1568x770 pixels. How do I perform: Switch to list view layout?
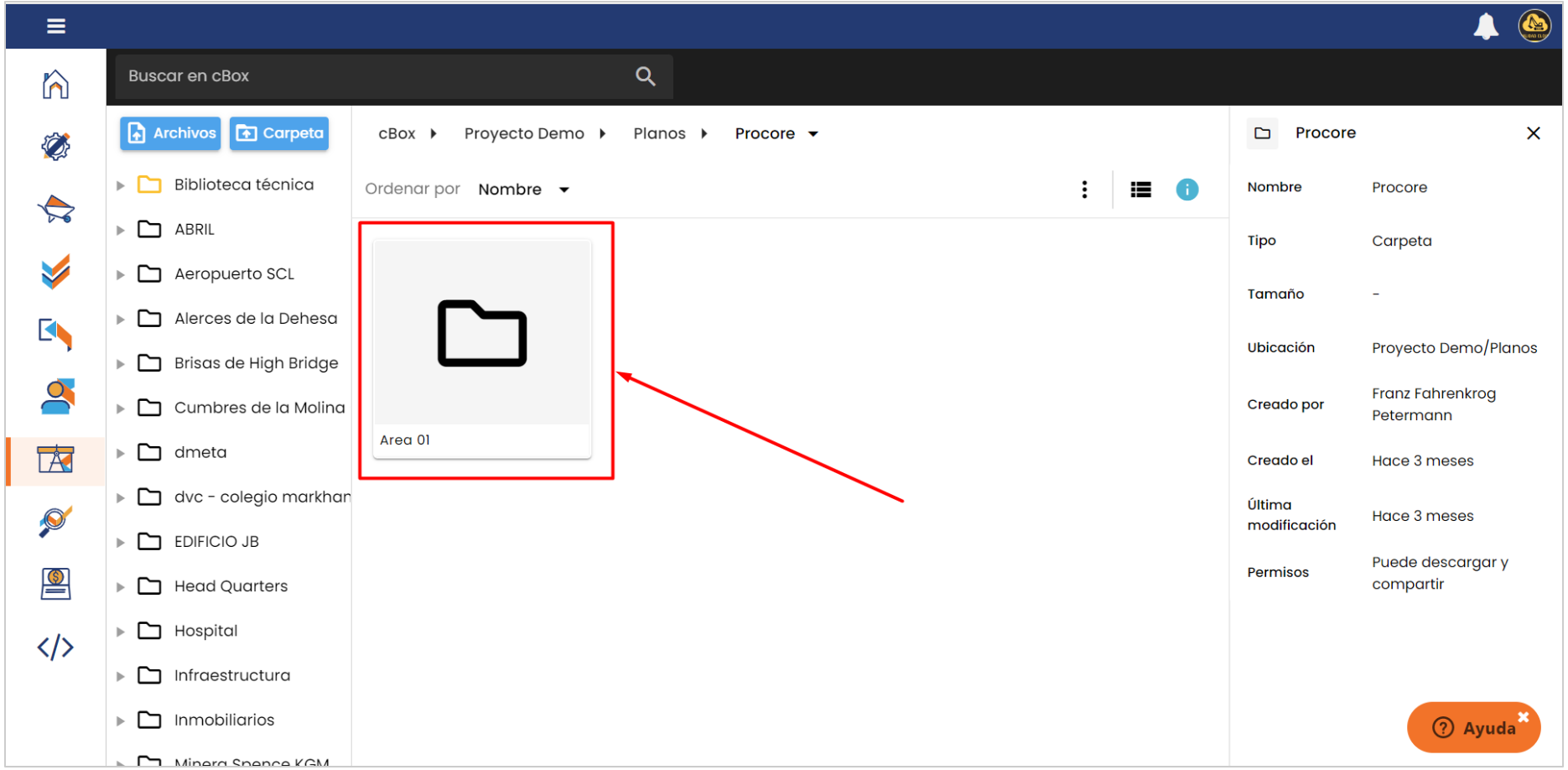[x=1140, y=190]
